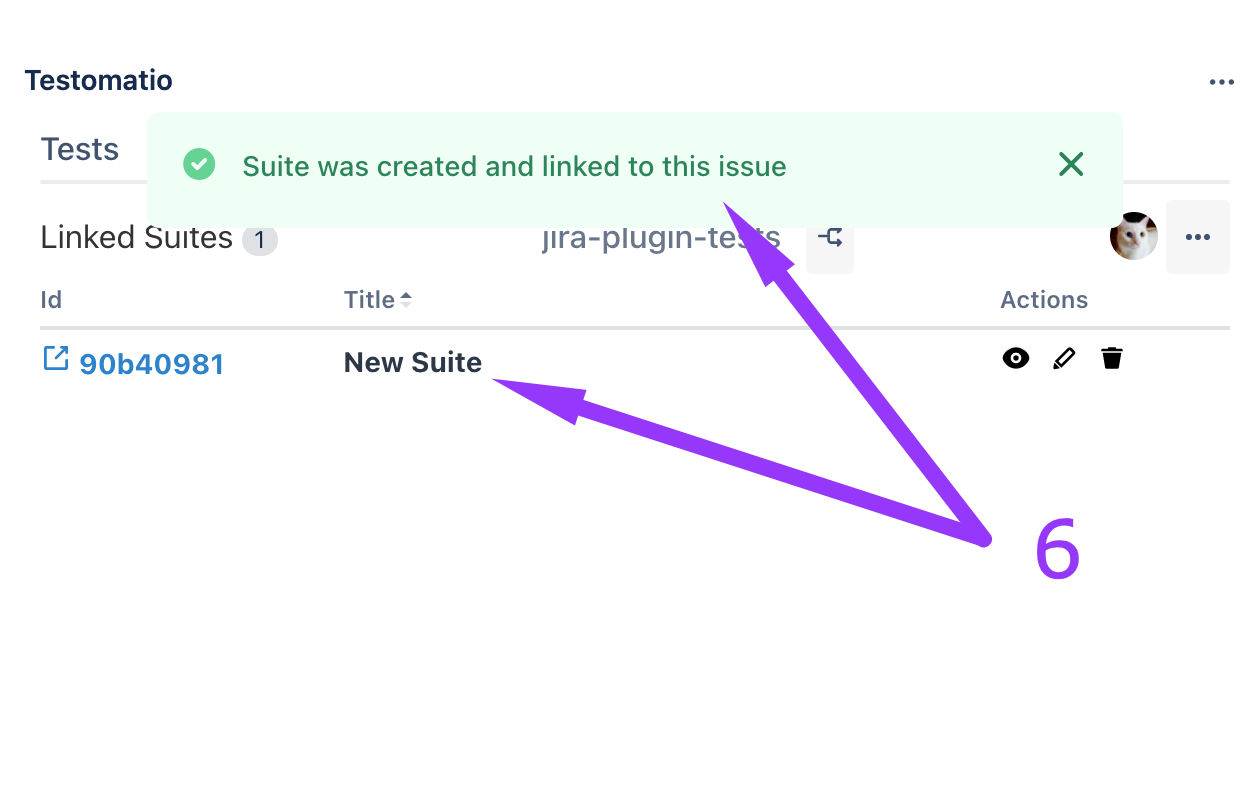
Task: Click the New Suite title
Action: 413,362
